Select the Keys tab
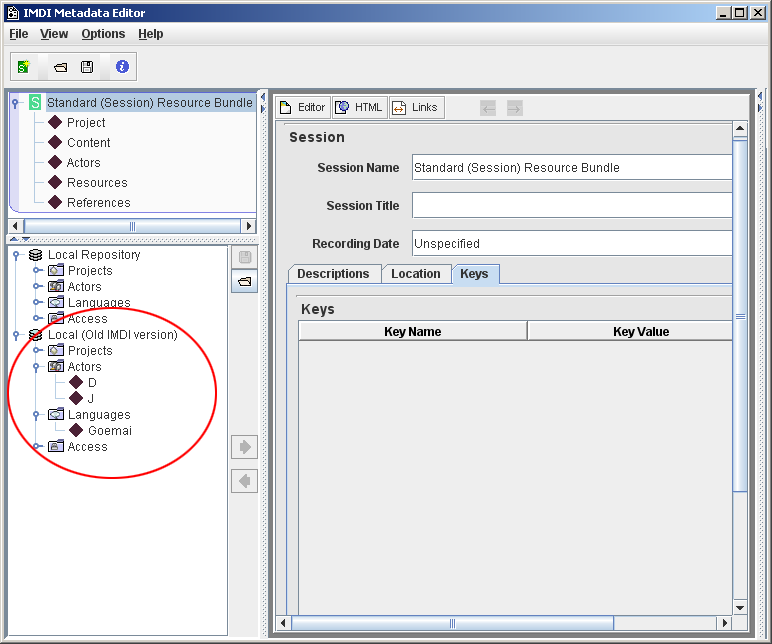This screenshot has width=772, height=644. click(475, 274)
